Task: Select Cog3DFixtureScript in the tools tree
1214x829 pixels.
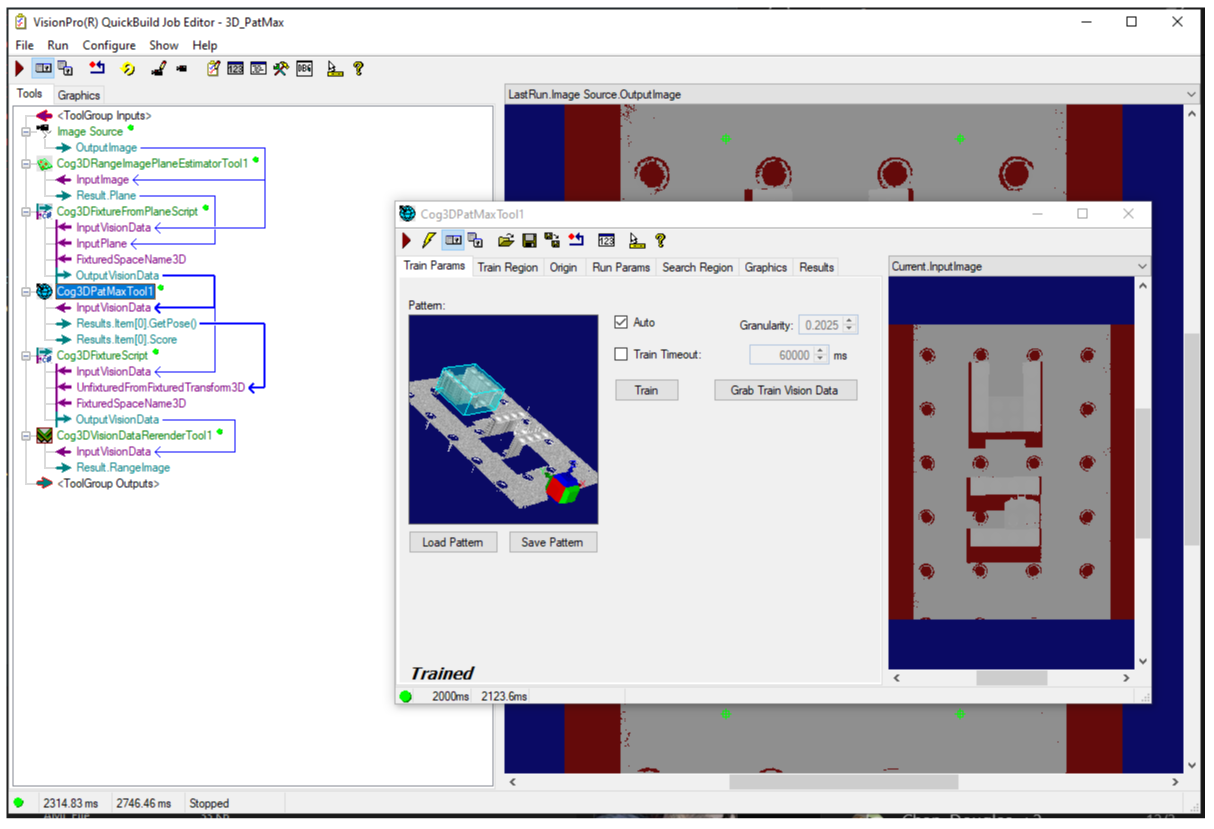Action: (x=102, y=355)
